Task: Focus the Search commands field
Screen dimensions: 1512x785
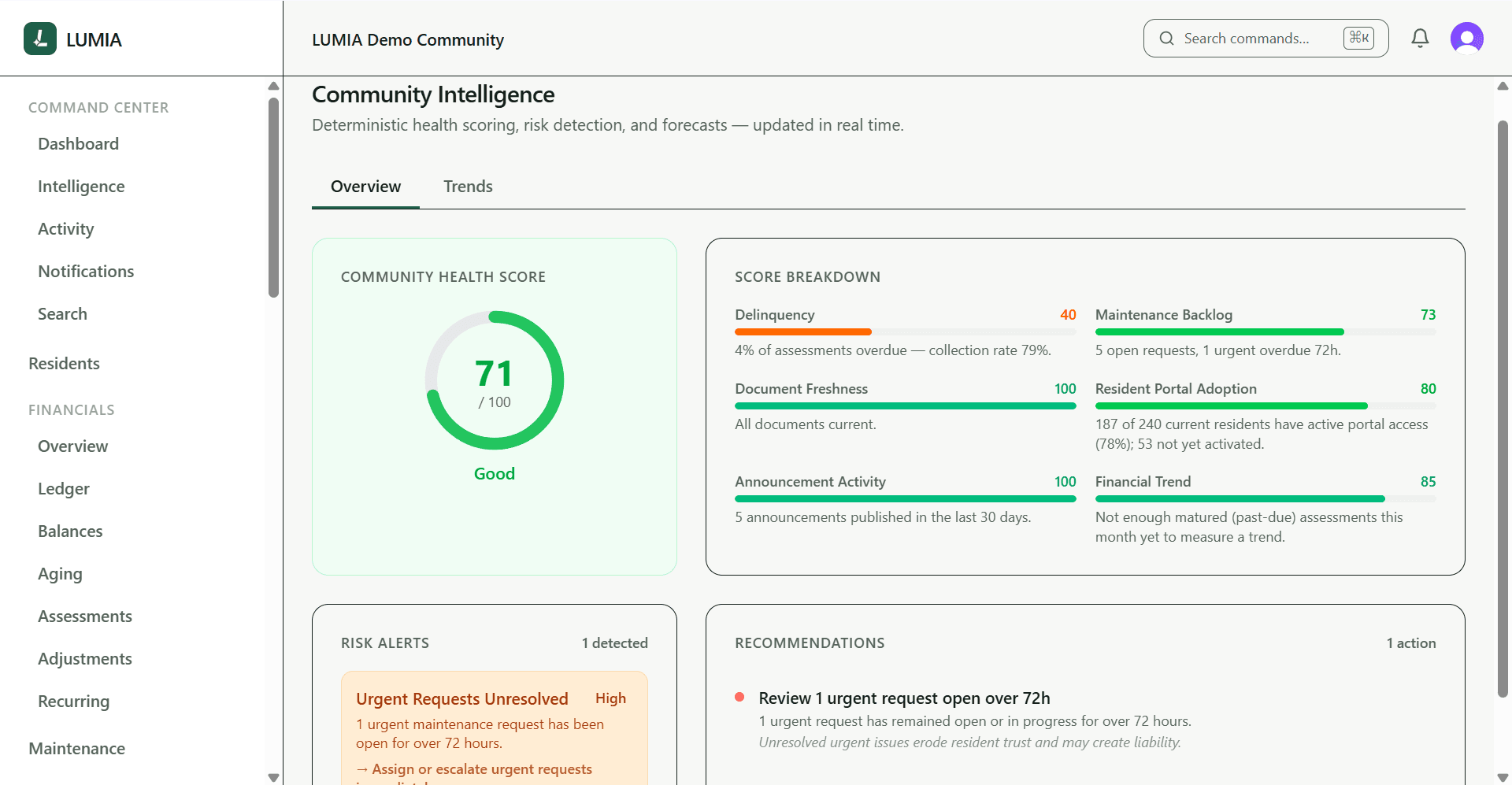Action: coord(1266,39)
